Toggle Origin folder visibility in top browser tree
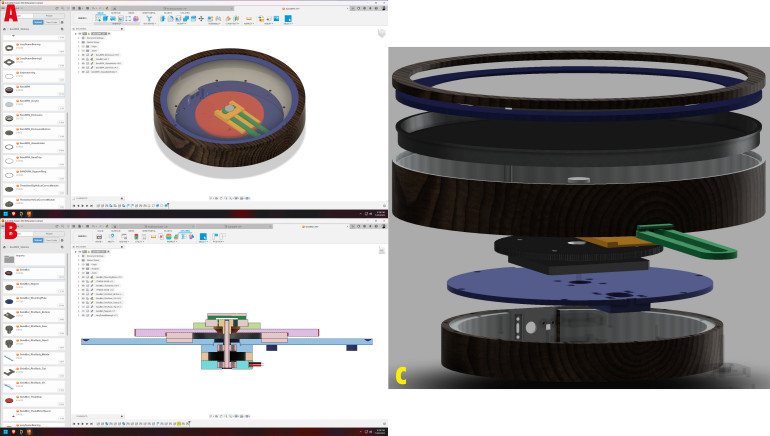Screen dimensions: 770x436 pos(86,45)
